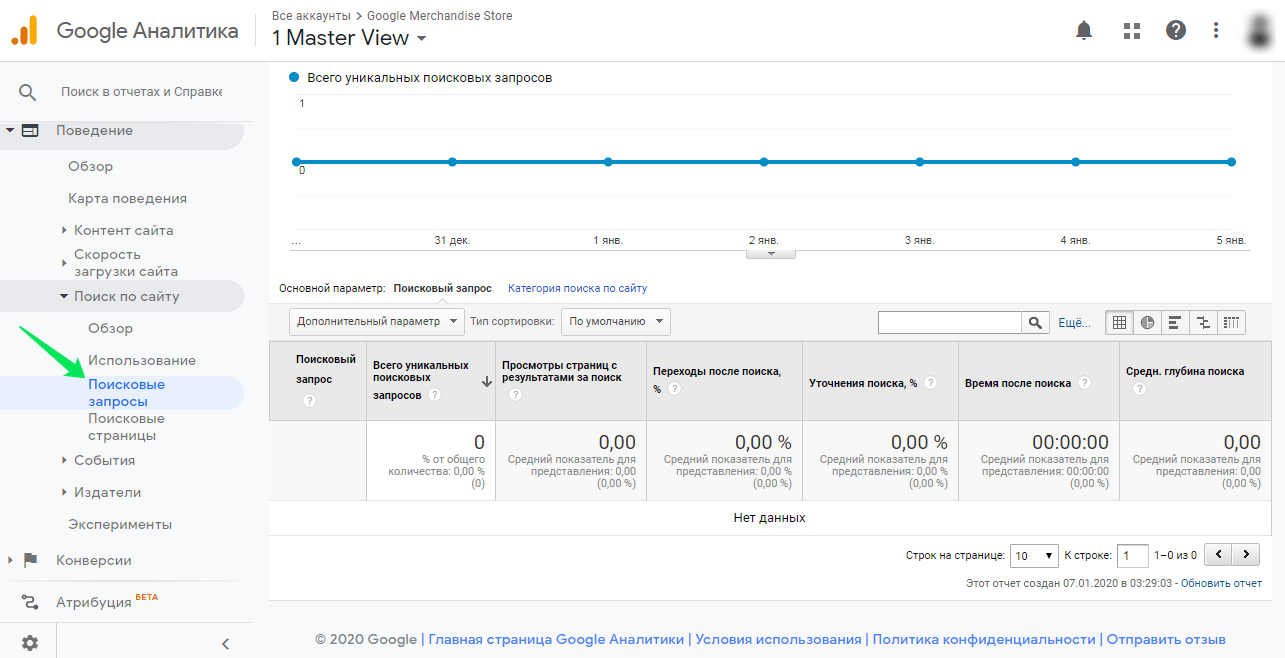Switch to data table view icon
The height and width of the screenshot is (658, 1285).
[1119, 322]
